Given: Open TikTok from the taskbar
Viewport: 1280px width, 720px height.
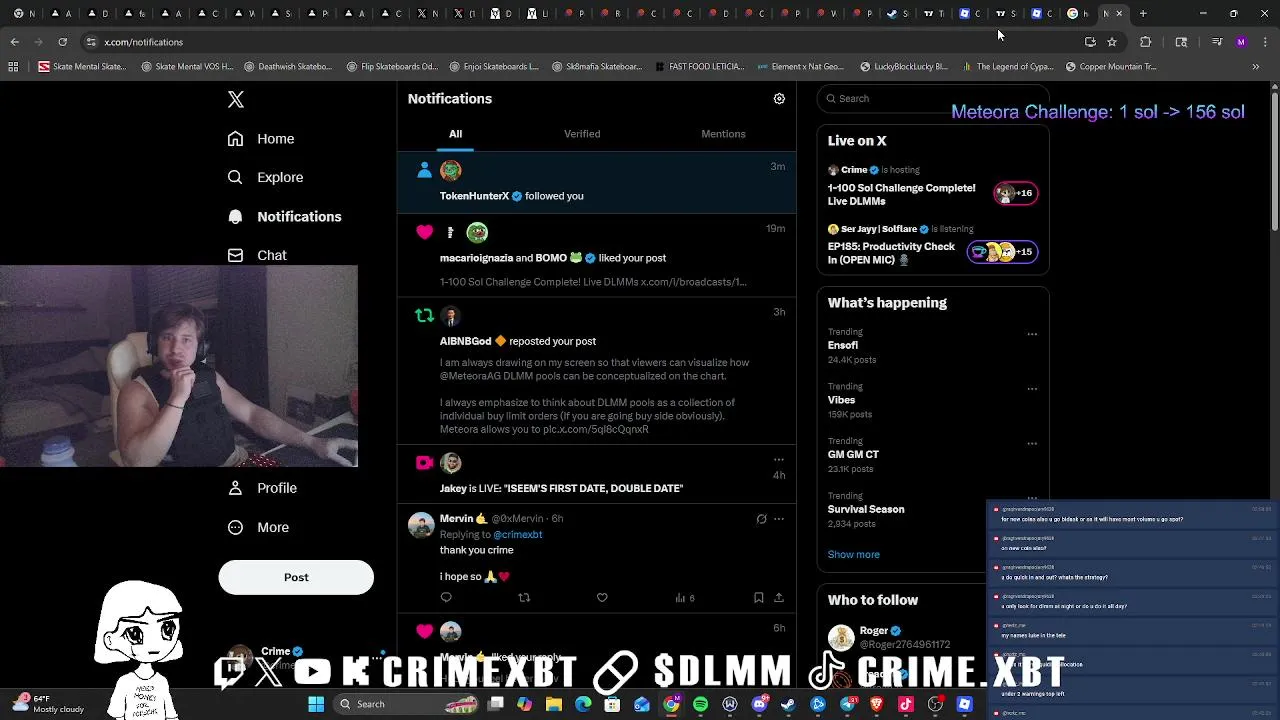Looking at the screenshot, I should click(x=906, y=704).
